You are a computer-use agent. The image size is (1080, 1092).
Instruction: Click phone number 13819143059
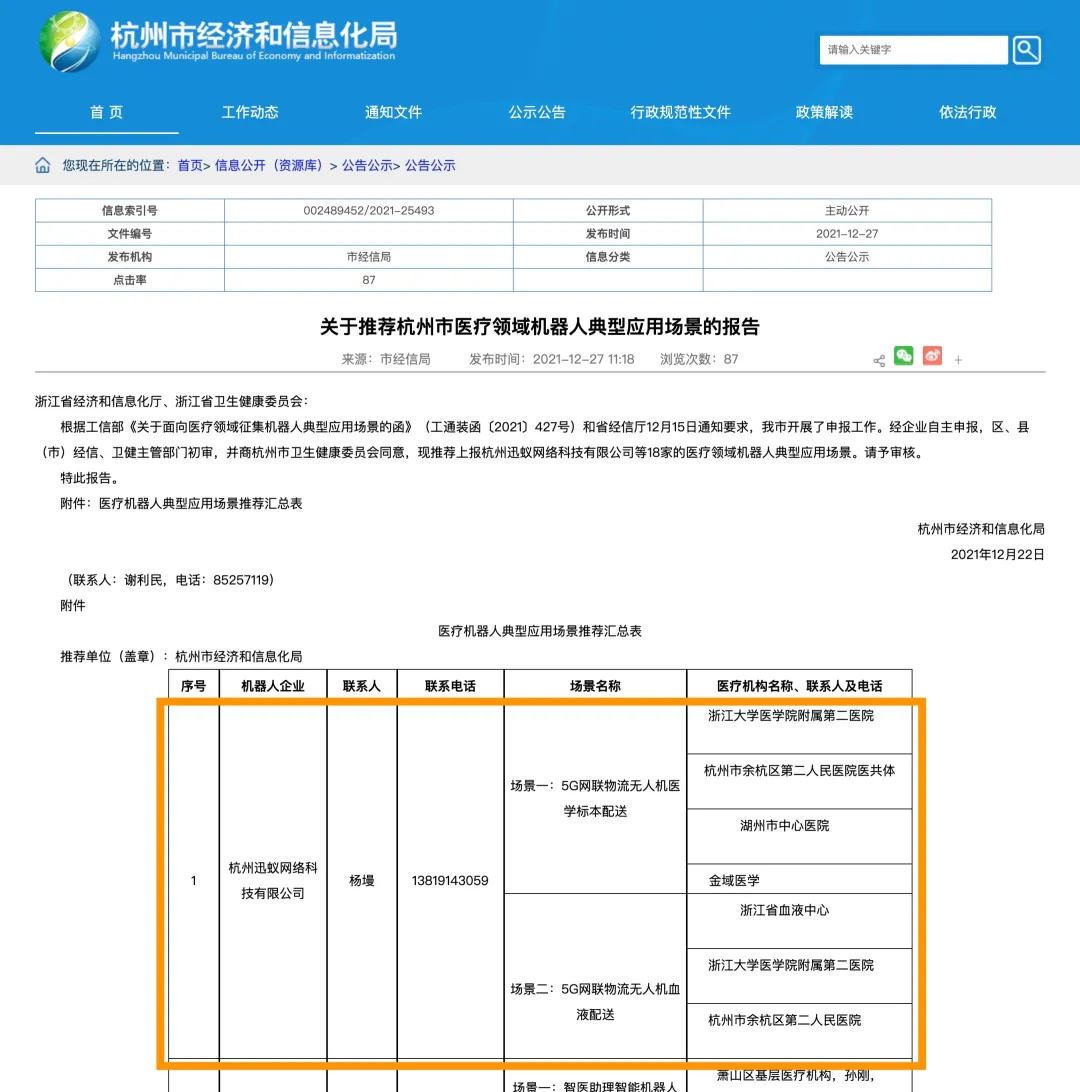(x=451, y=880)
